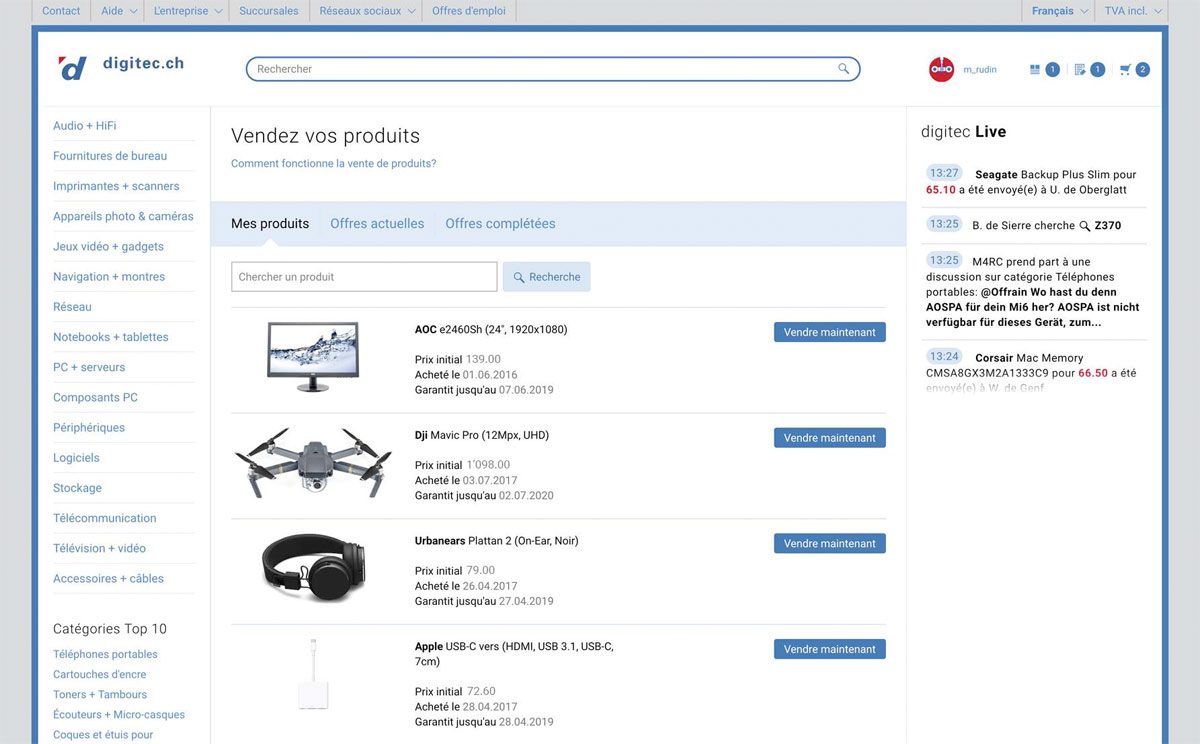Click the search magnifier icon in header
Viewport: 1200px width, 744px height.
(844, 69)
